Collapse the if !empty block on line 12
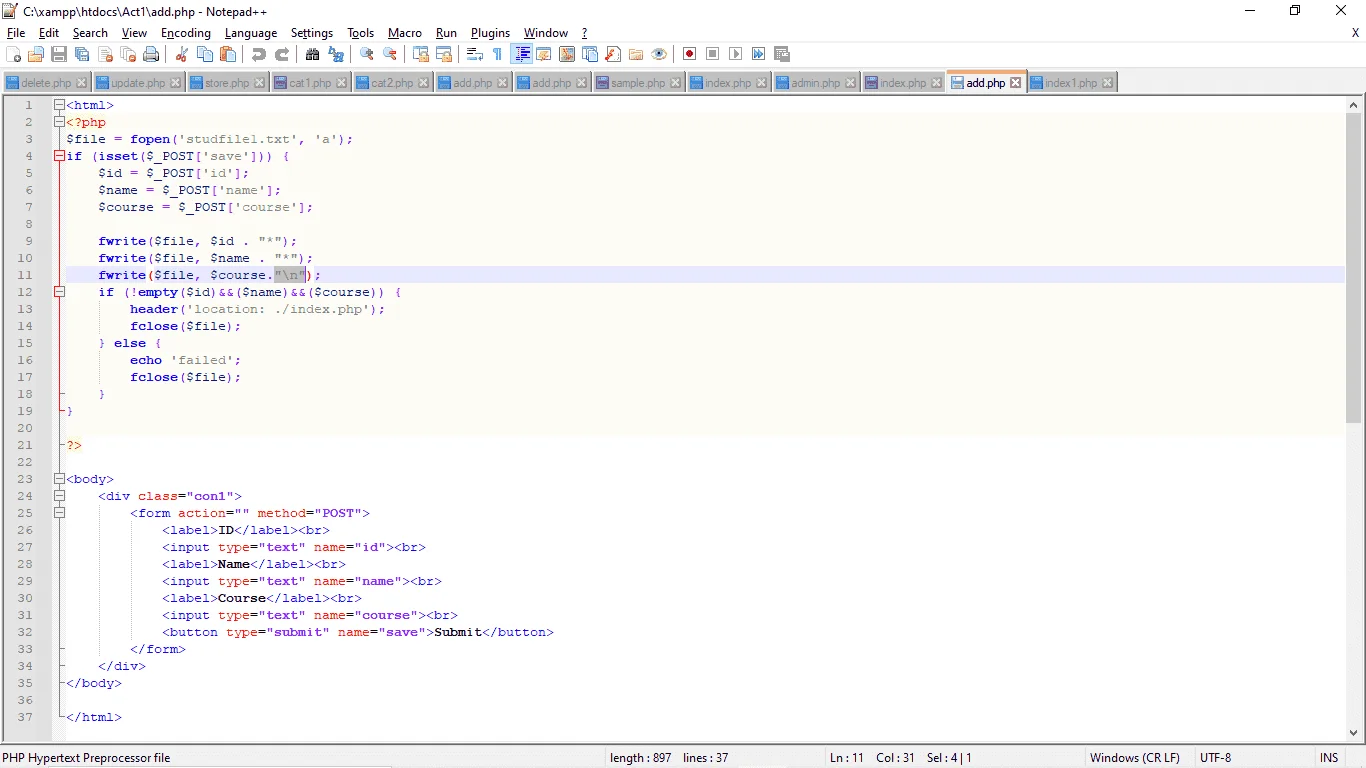 coord(59,292)
